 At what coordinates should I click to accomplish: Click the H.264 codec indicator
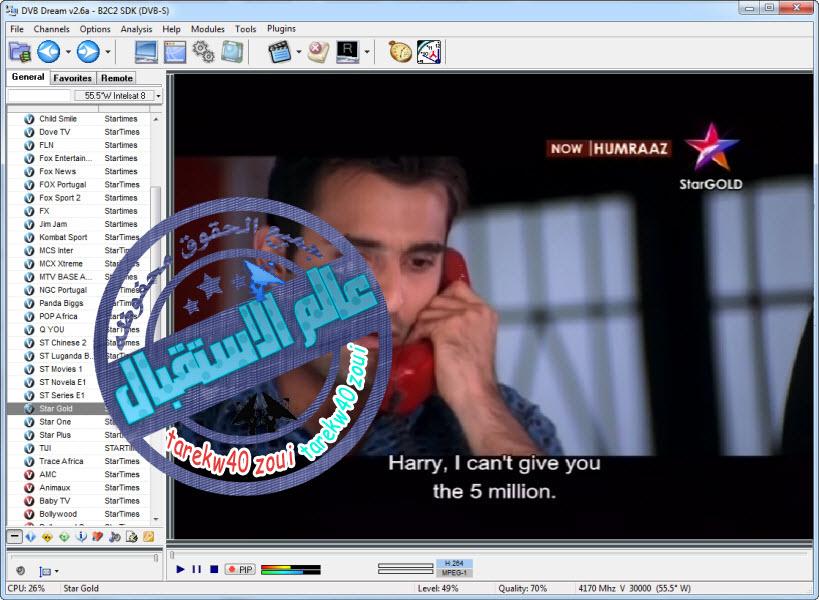[454, 563]
